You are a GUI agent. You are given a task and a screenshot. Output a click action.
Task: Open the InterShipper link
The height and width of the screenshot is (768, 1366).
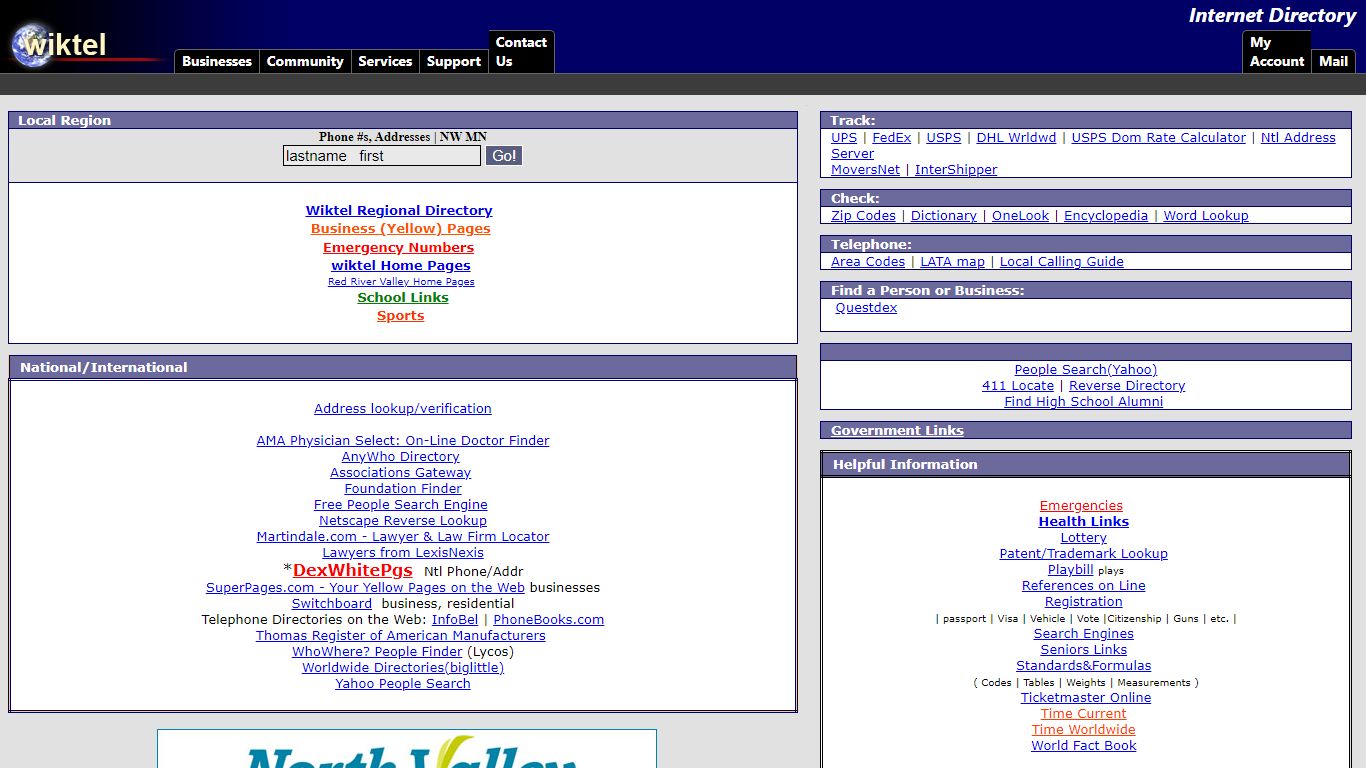(956, 170)
